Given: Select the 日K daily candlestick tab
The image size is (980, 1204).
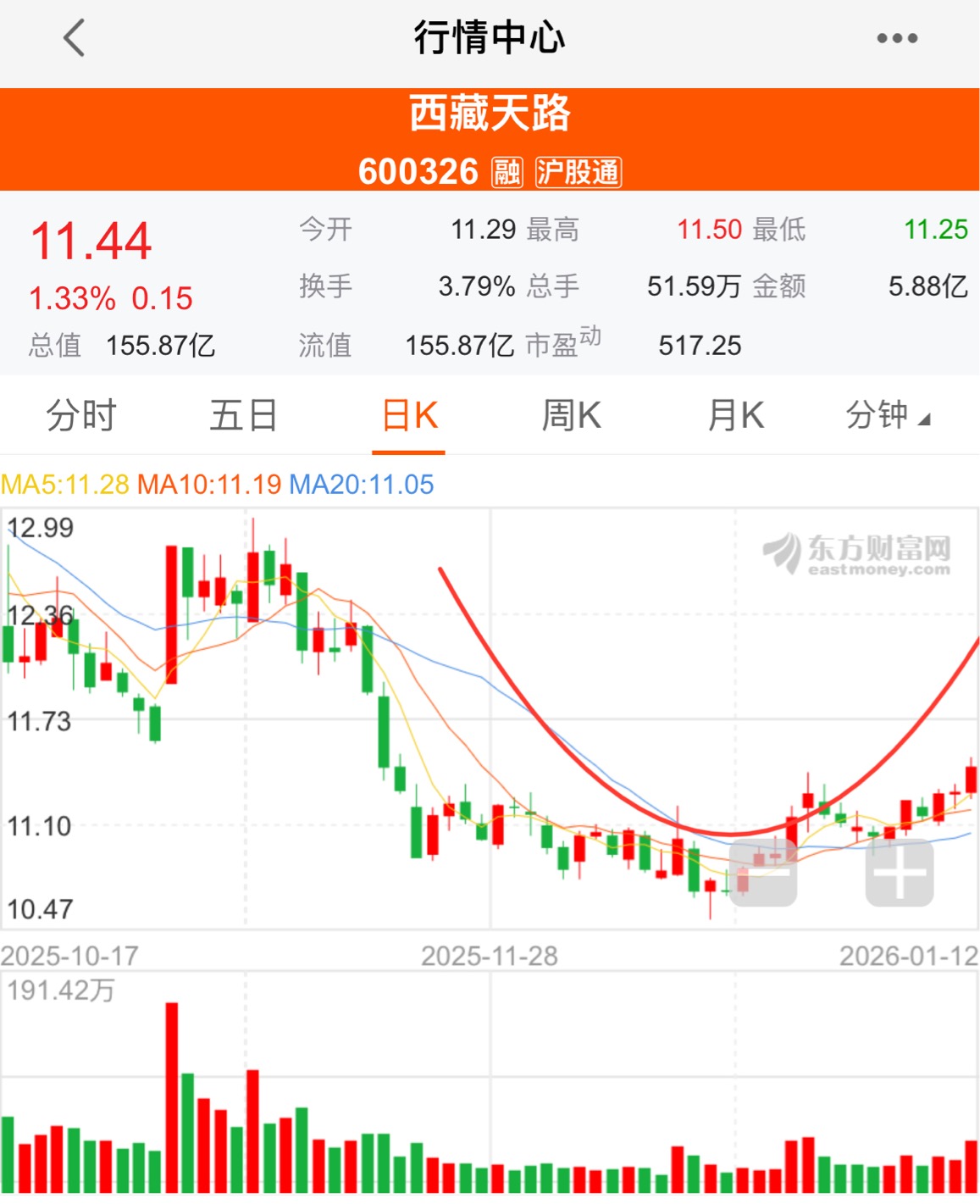Looking at the screenshot, I should 409,416.
